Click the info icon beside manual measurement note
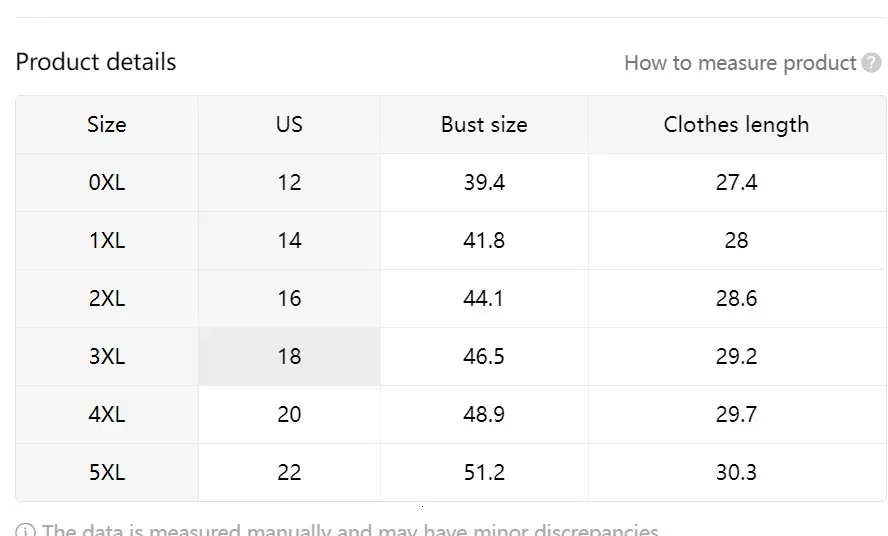 point(25,531)
